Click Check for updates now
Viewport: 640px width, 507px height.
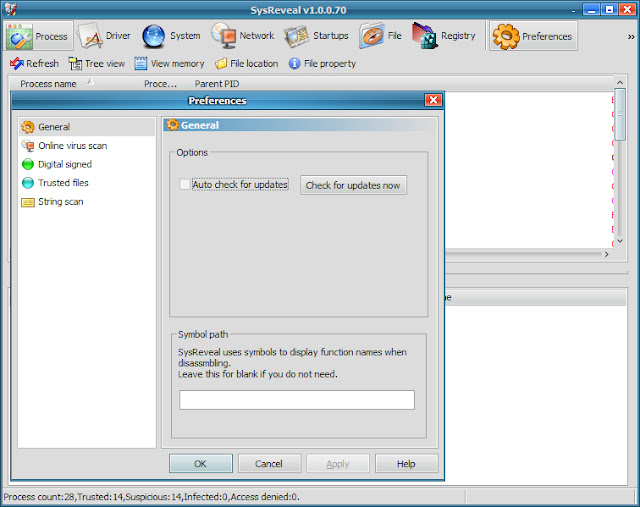pyautogui.click(x=353, y=185)
